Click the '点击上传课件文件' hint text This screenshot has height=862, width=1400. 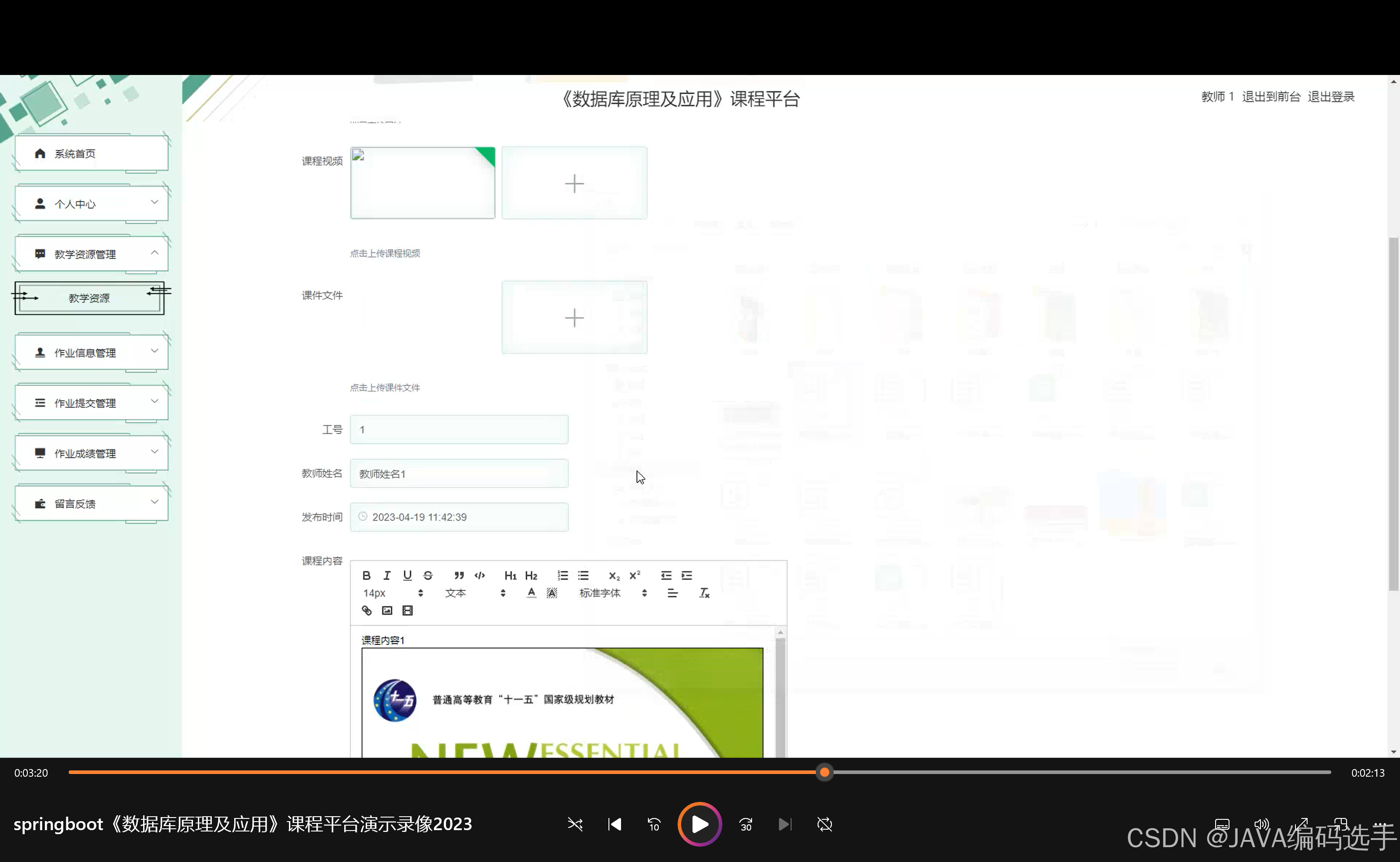[385, 387]
